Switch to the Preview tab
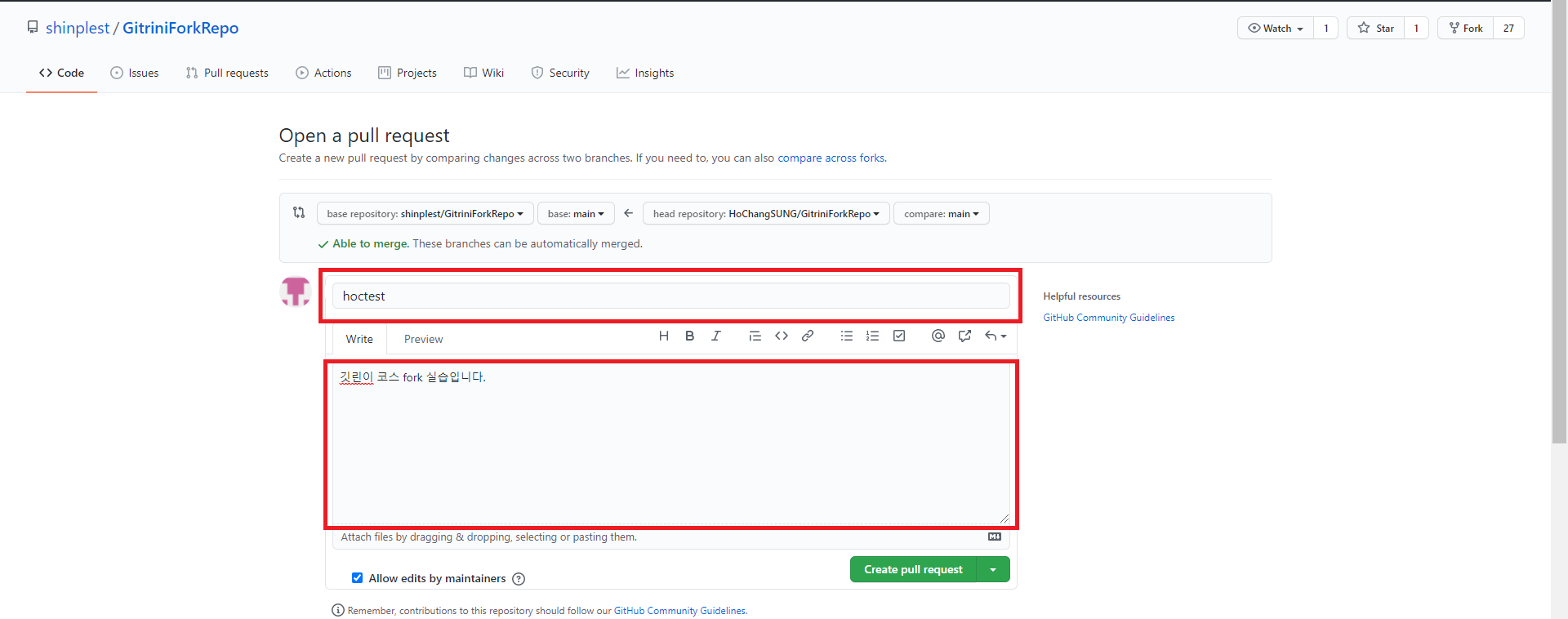 point(423,339)
